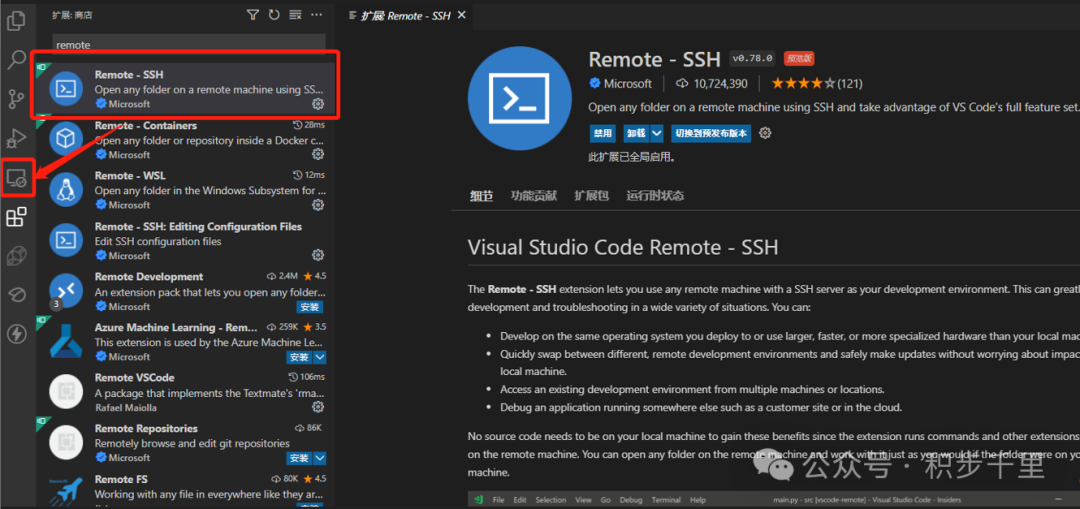Click the Remote - WSL penguin icon
Viewport: 1080px width, 509px height.
[66, 190]
